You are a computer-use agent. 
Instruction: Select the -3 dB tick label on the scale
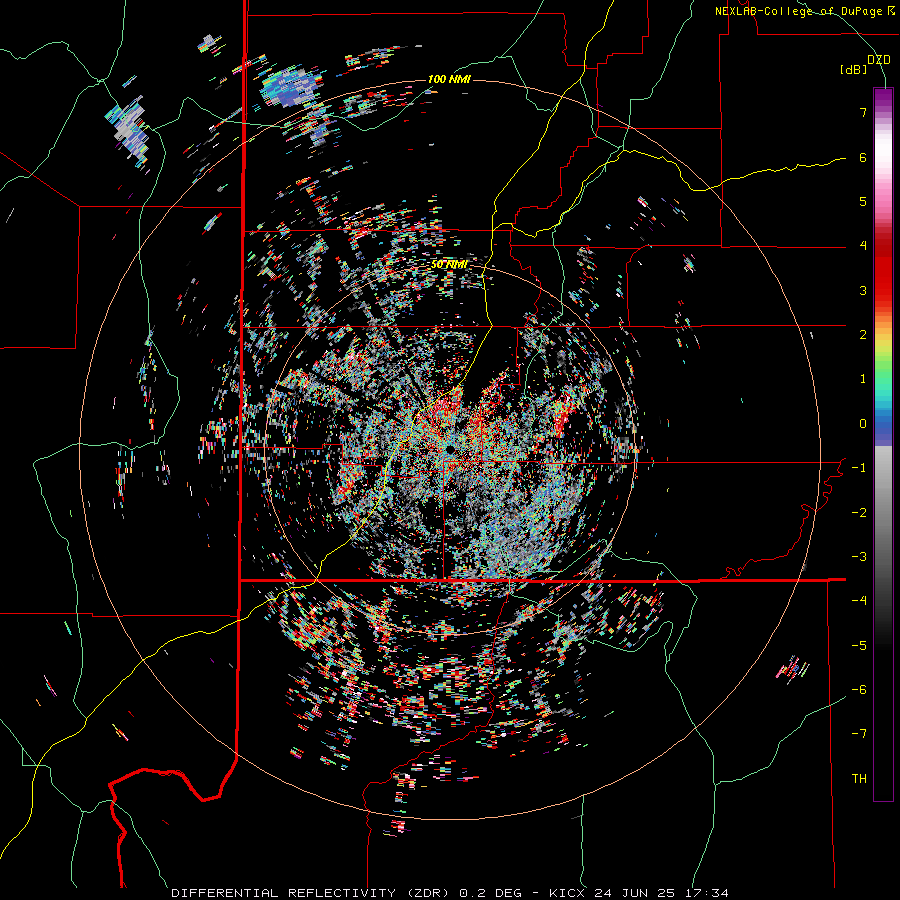click(x=859, y=557)
